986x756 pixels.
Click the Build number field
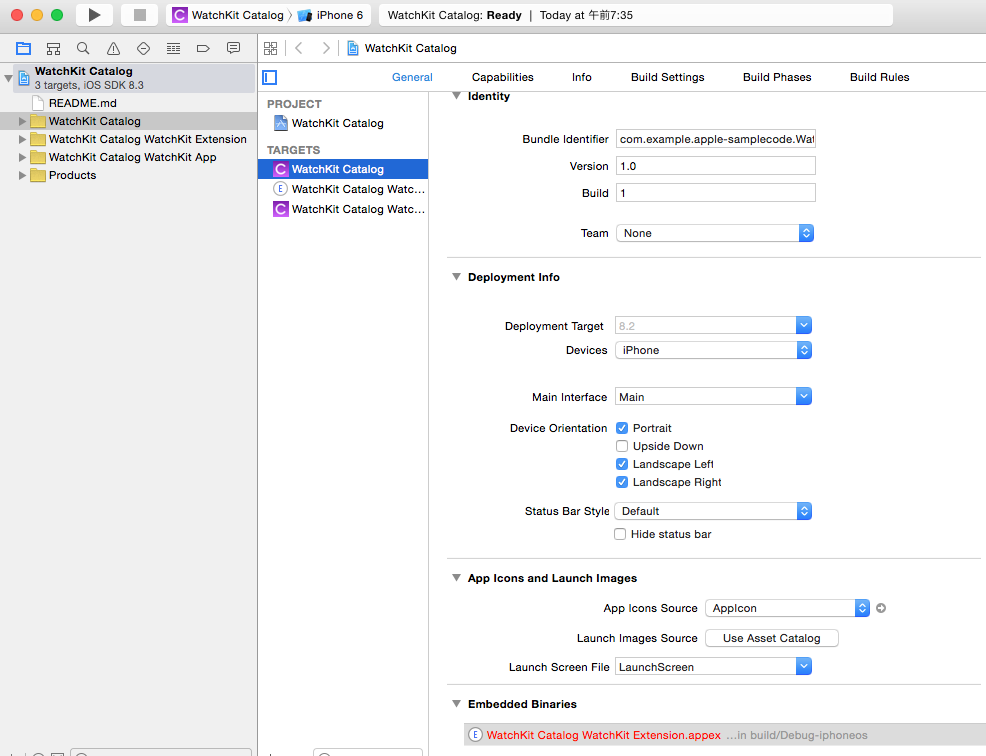716,193
